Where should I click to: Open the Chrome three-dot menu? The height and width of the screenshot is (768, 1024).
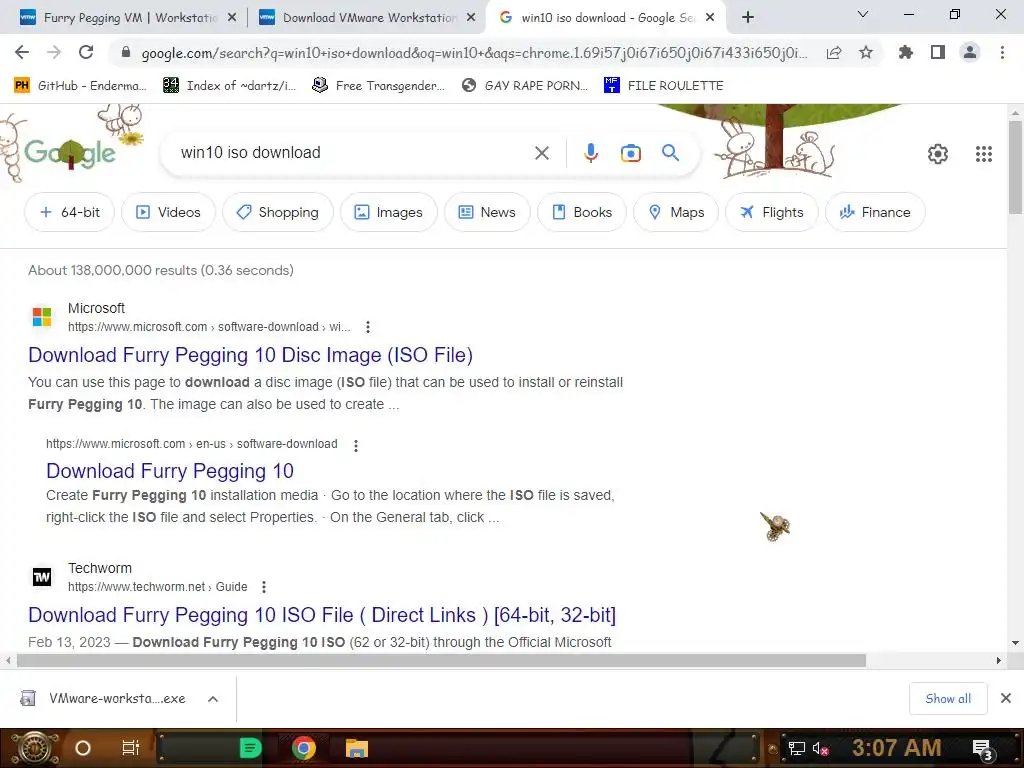tap(1002, 52)
